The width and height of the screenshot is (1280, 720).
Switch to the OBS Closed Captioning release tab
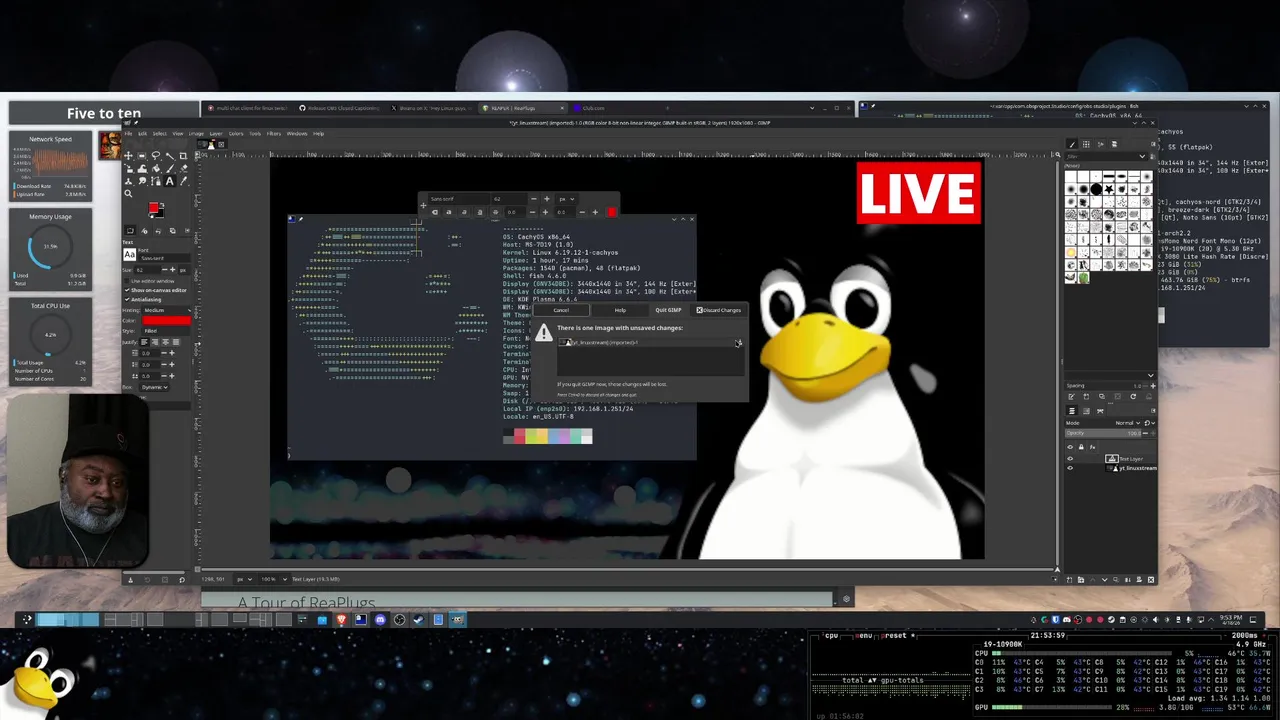[x=339, y=108]
